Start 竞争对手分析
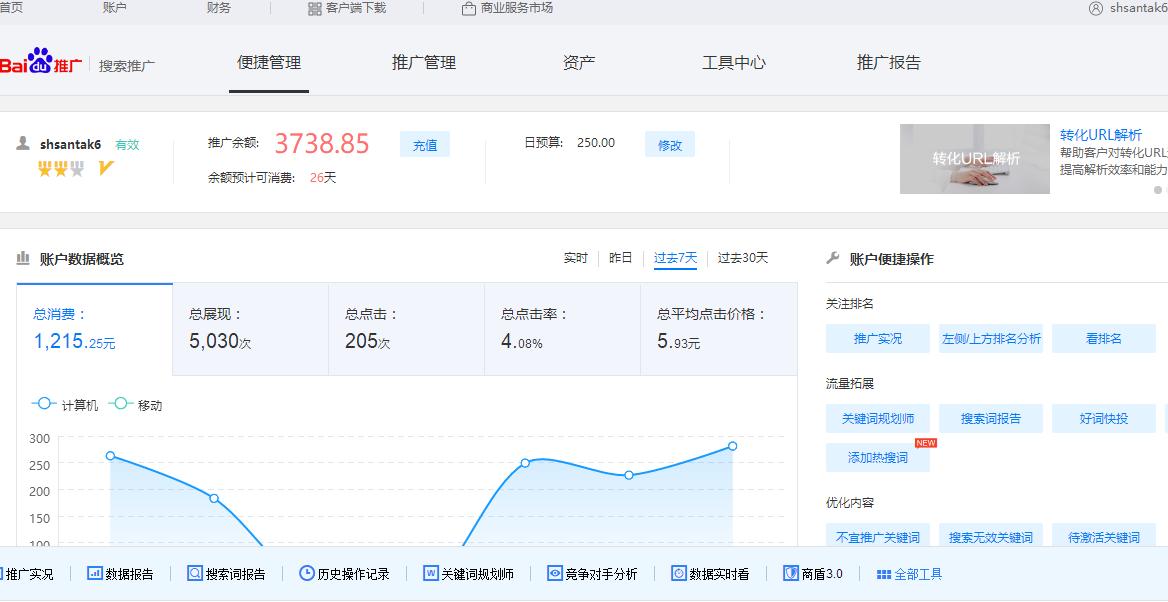Viewport: 1168px width, 602px height. pyautogui.click(x=592, y=573)
